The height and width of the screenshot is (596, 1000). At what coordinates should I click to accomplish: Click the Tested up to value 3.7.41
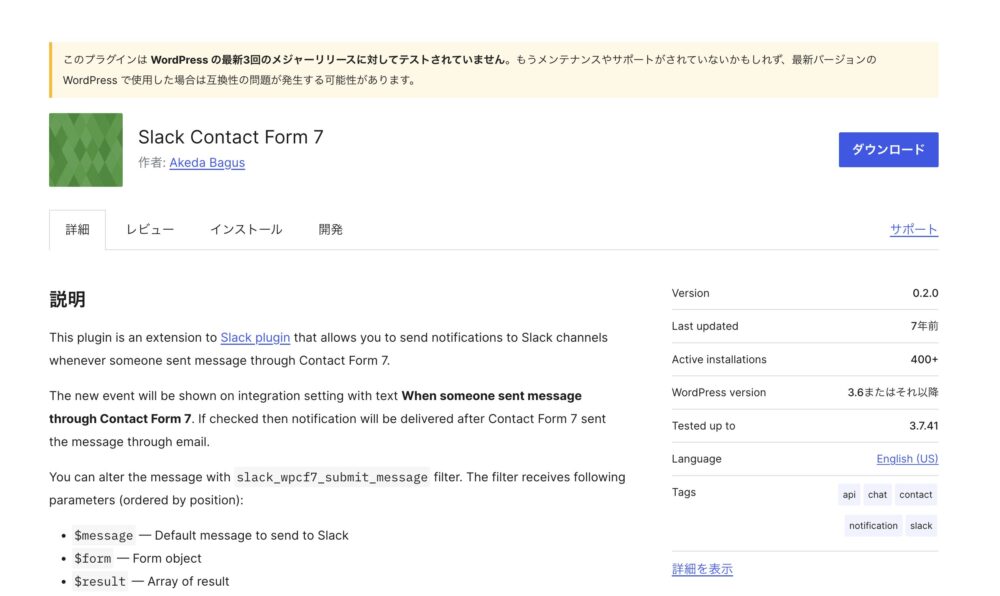[923, 426]
